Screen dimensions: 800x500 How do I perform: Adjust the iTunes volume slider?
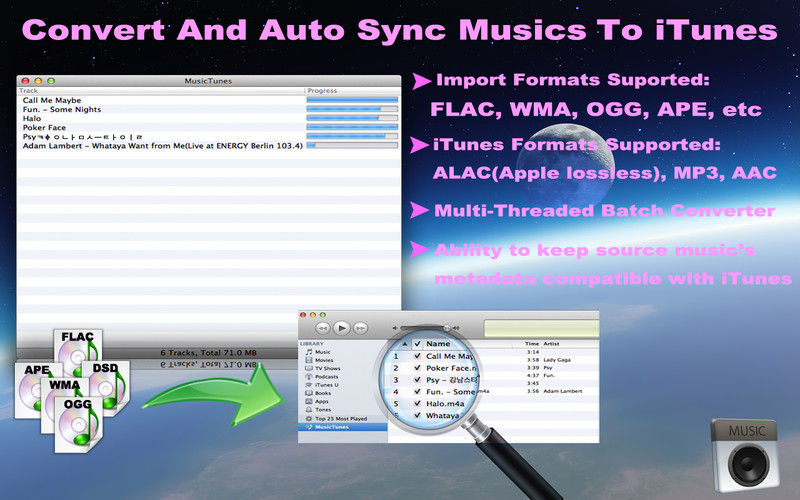[x=425, y=328]
